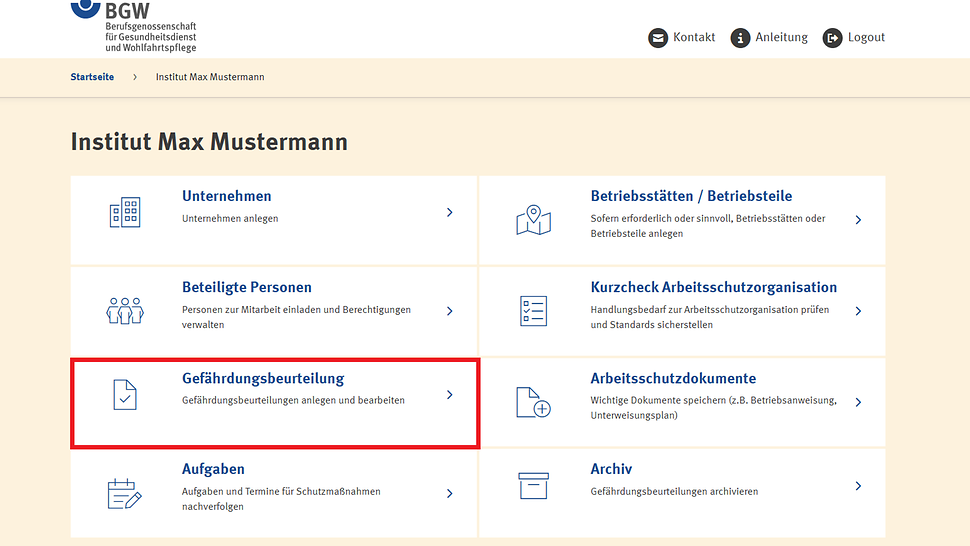Log out using the Logout button
Image resolution: width=970 pixels, height=546 pixels.
854,37
